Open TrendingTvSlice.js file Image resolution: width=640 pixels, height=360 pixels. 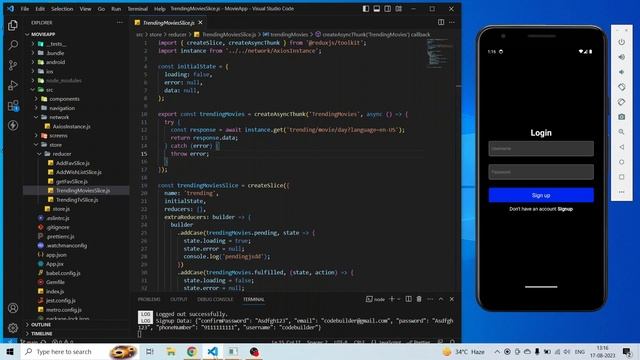[x=77, y=200]
